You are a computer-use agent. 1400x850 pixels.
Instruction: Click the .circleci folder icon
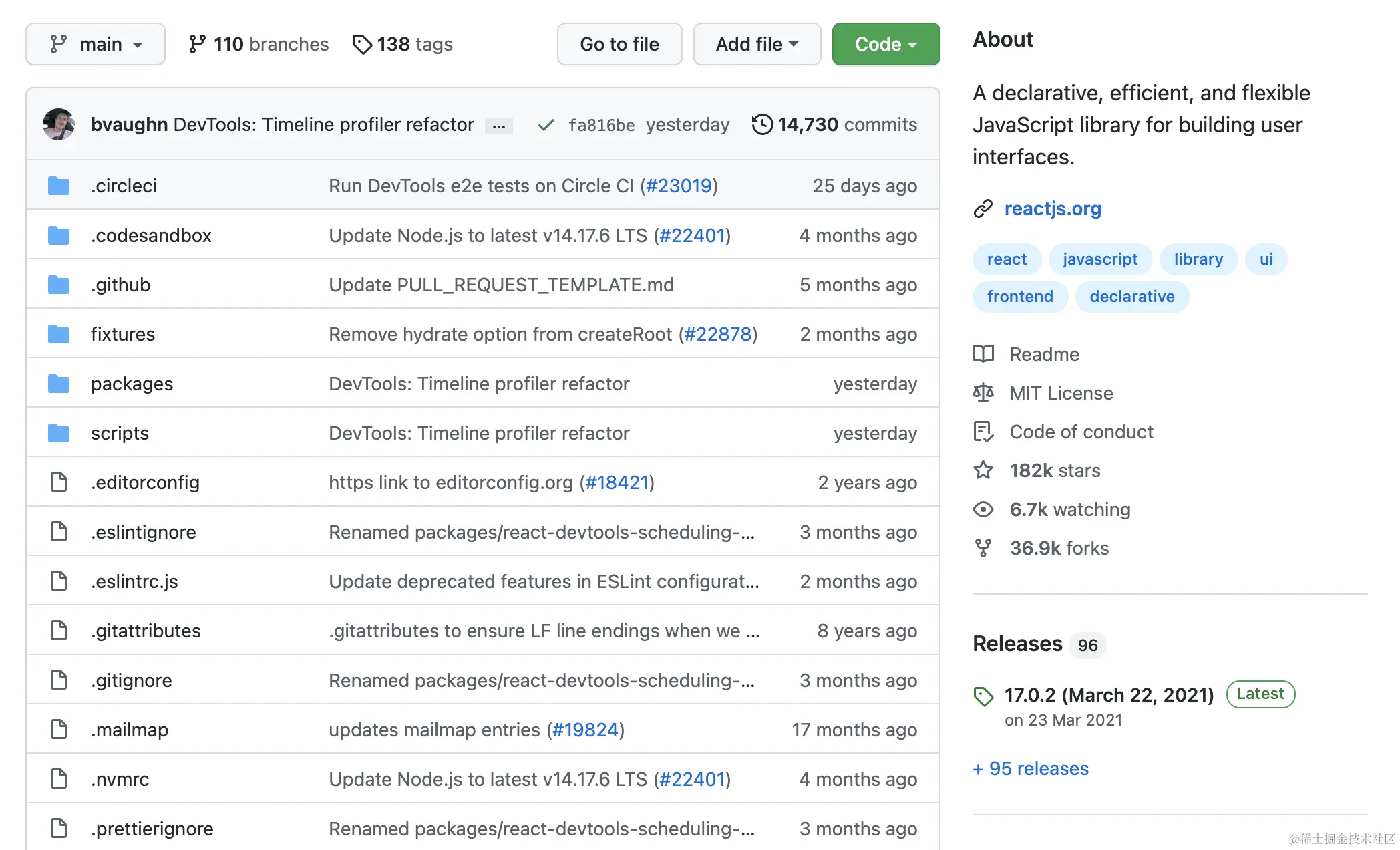pos(59,186)
